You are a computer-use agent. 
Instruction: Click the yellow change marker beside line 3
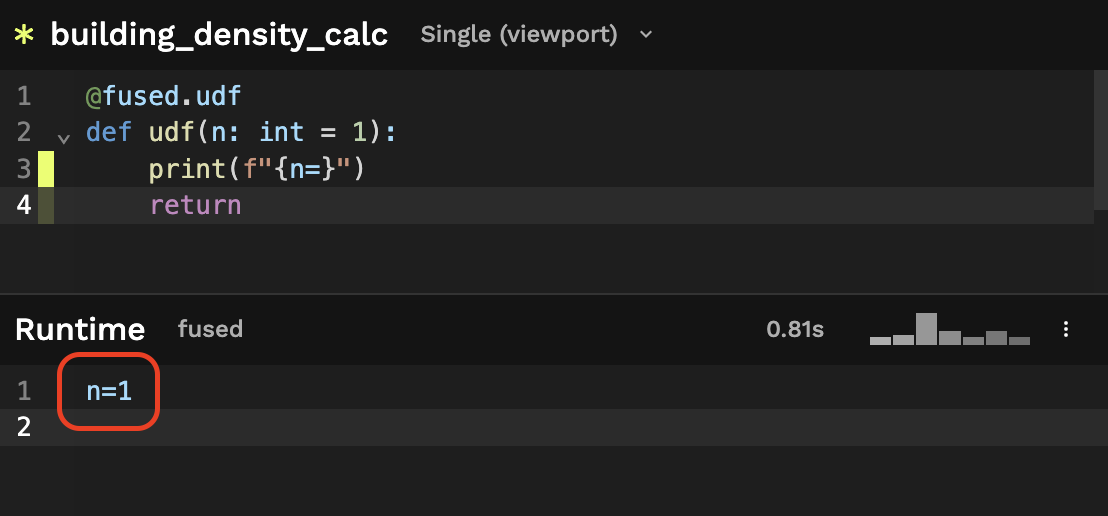[x=46, y=169]
